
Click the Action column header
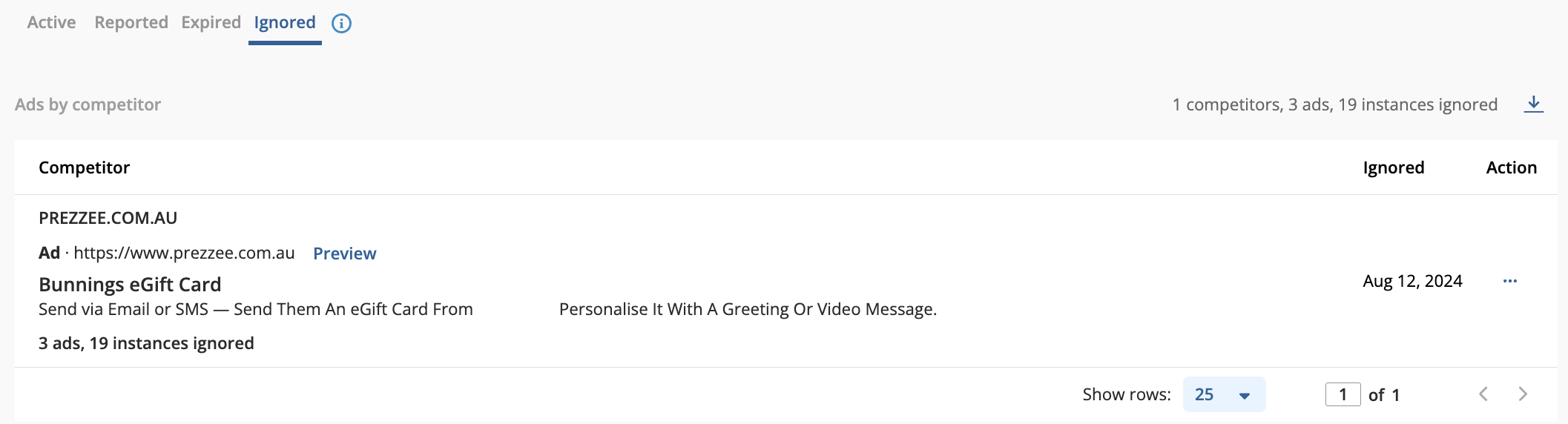[1511, 168]
